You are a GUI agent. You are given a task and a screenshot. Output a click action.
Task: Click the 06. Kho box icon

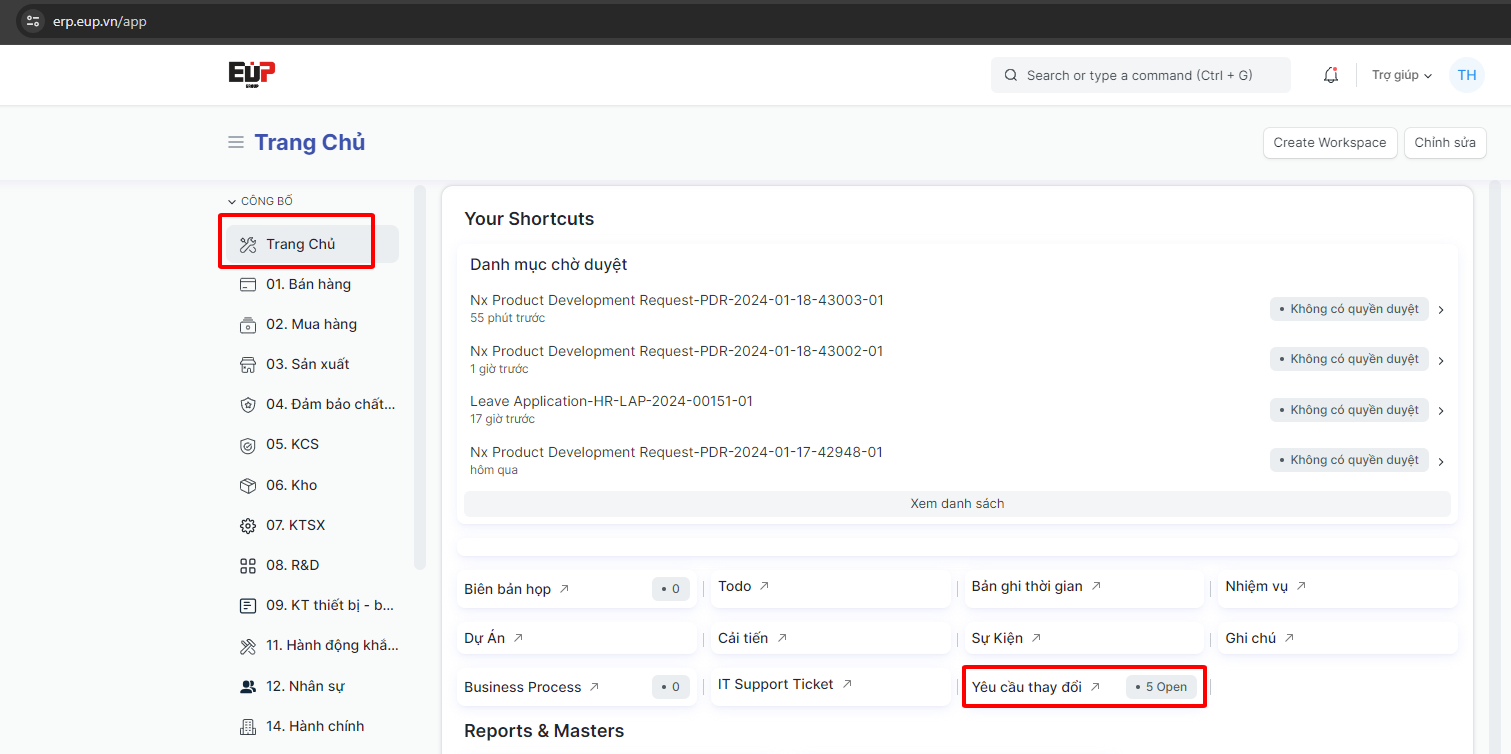coord(248,485)
